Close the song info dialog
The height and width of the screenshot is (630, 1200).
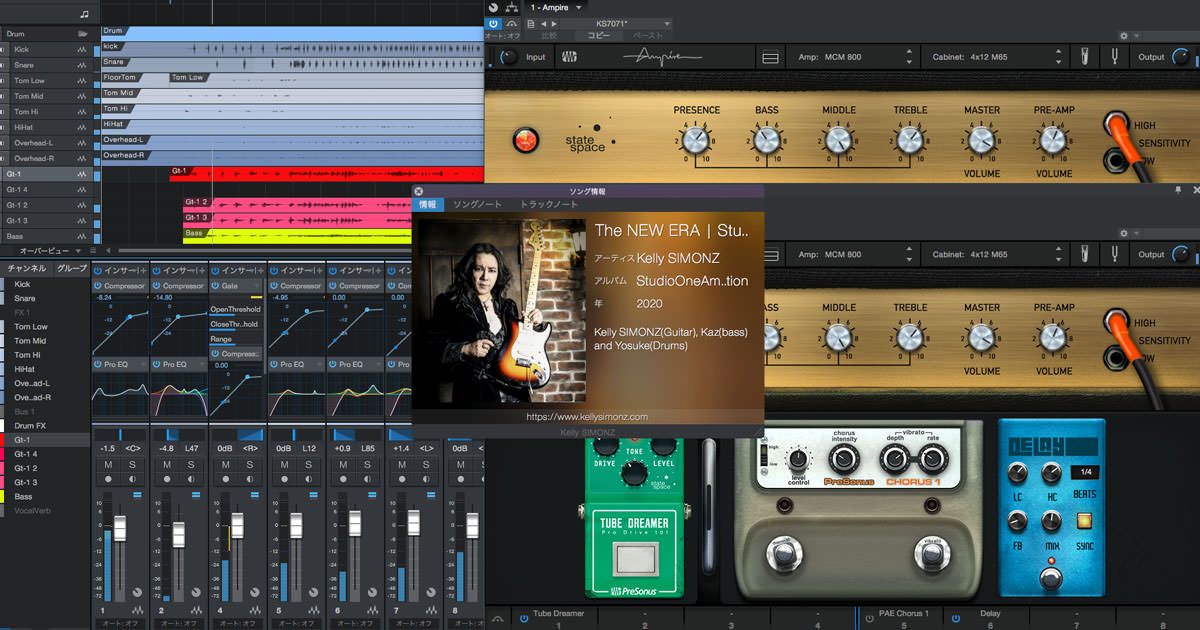tap(419, 191)
